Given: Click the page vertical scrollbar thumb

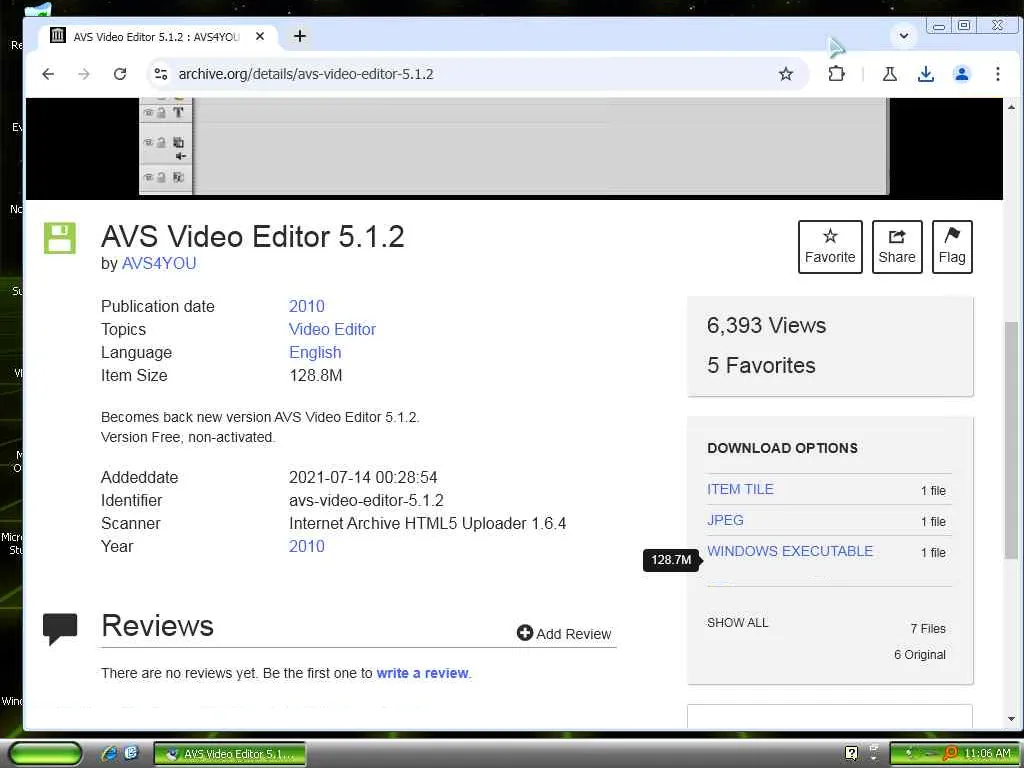Looking at the screenshot, I should (1012, 440).
